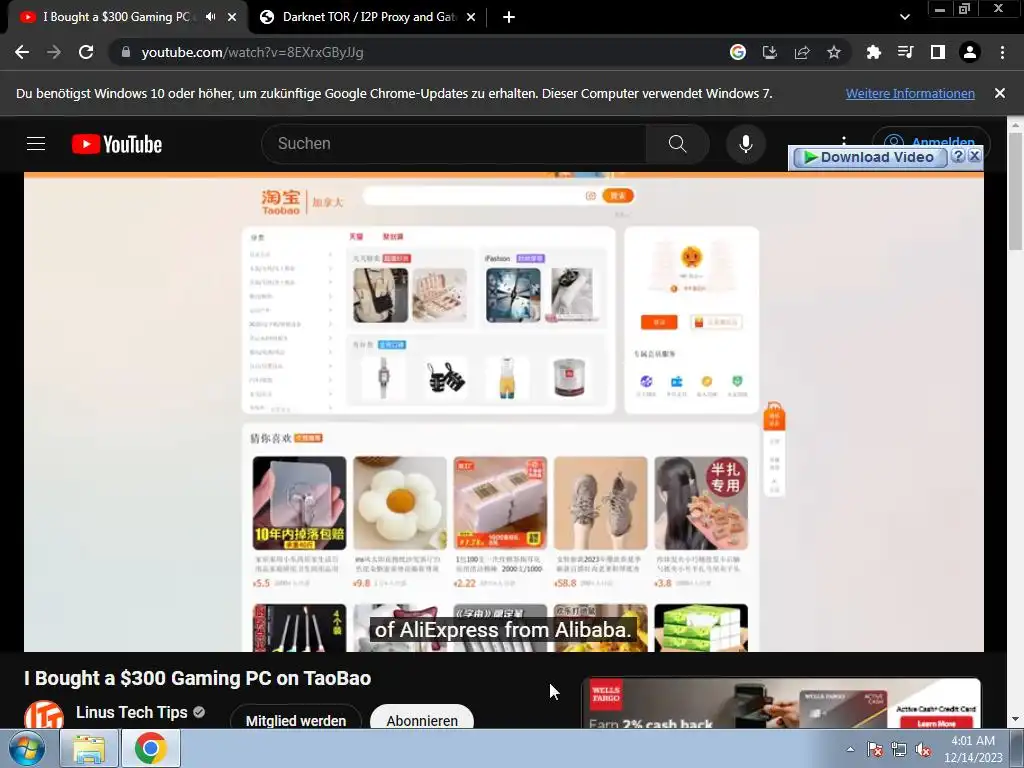Click the Download Video button
This screenshot has width=1024, height=768.
click(x=869, y=157)
